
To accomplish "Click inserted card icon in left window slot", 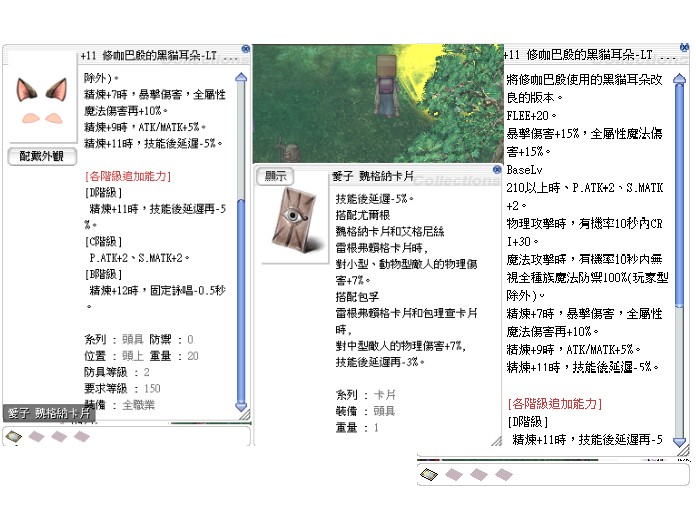I will (14, 437).
